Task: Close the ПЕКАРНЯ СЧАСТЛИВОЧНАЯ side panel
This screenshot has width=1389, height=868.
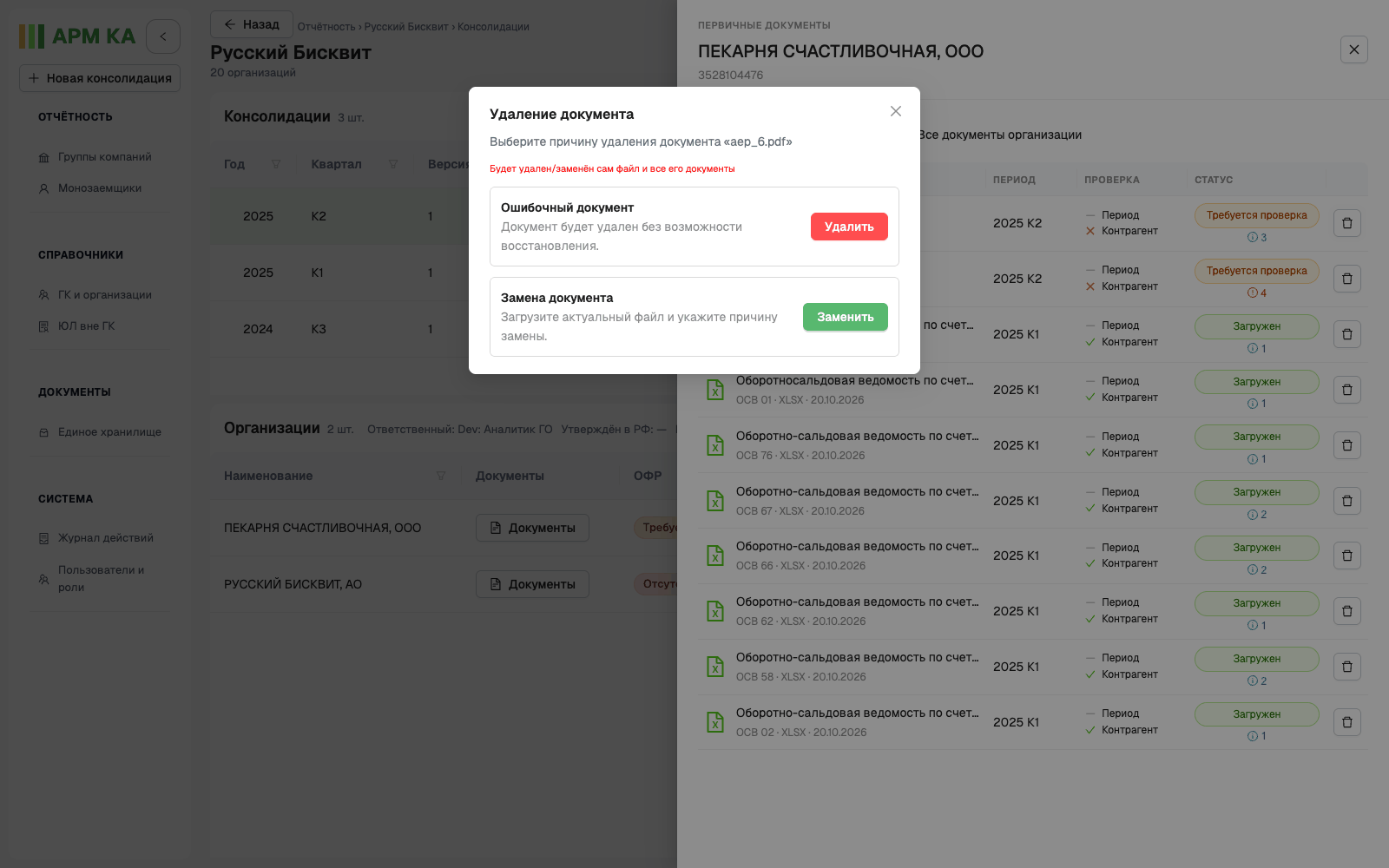Action: 1354,49
